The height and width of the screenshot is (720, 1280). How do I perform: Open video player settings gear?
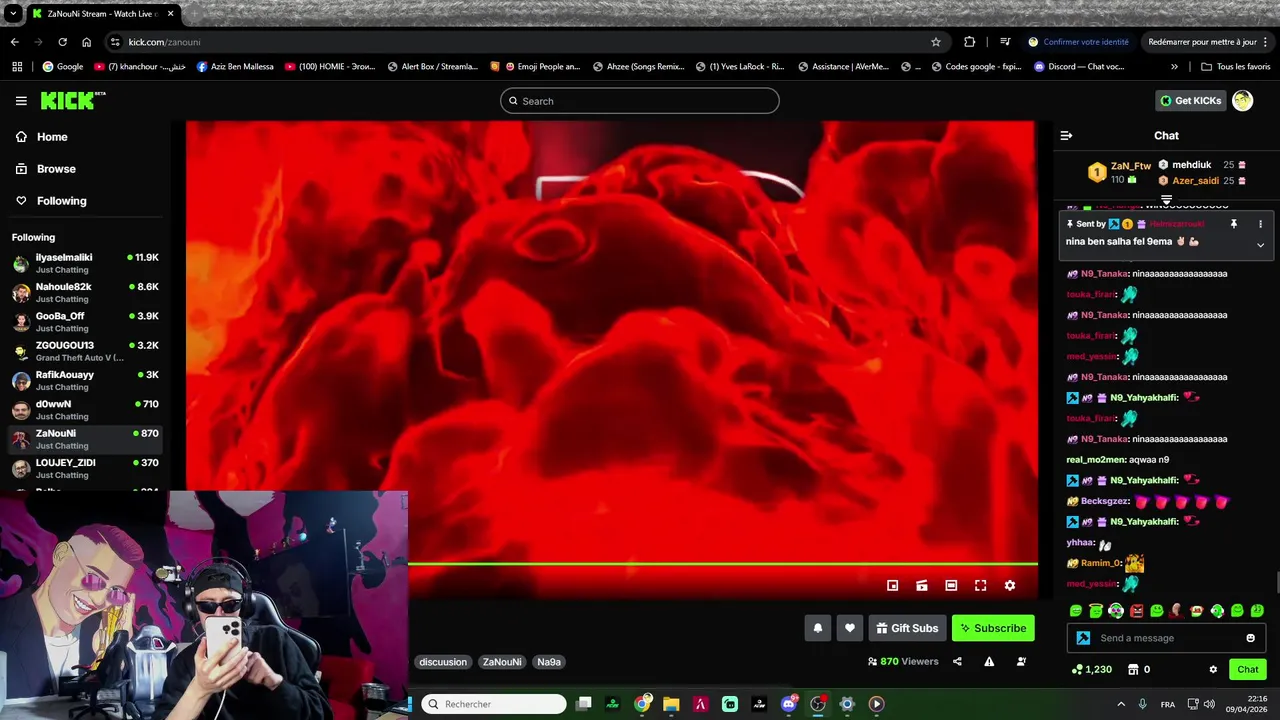pyautogui.click(x=1010, y=585)
